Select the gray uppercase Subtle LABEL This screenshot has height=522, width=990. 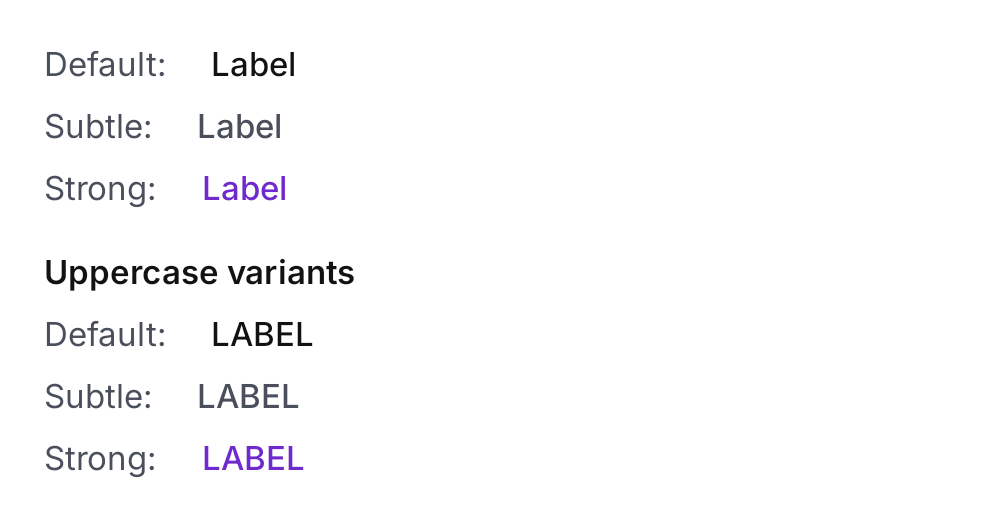click(x=248, y=396)
